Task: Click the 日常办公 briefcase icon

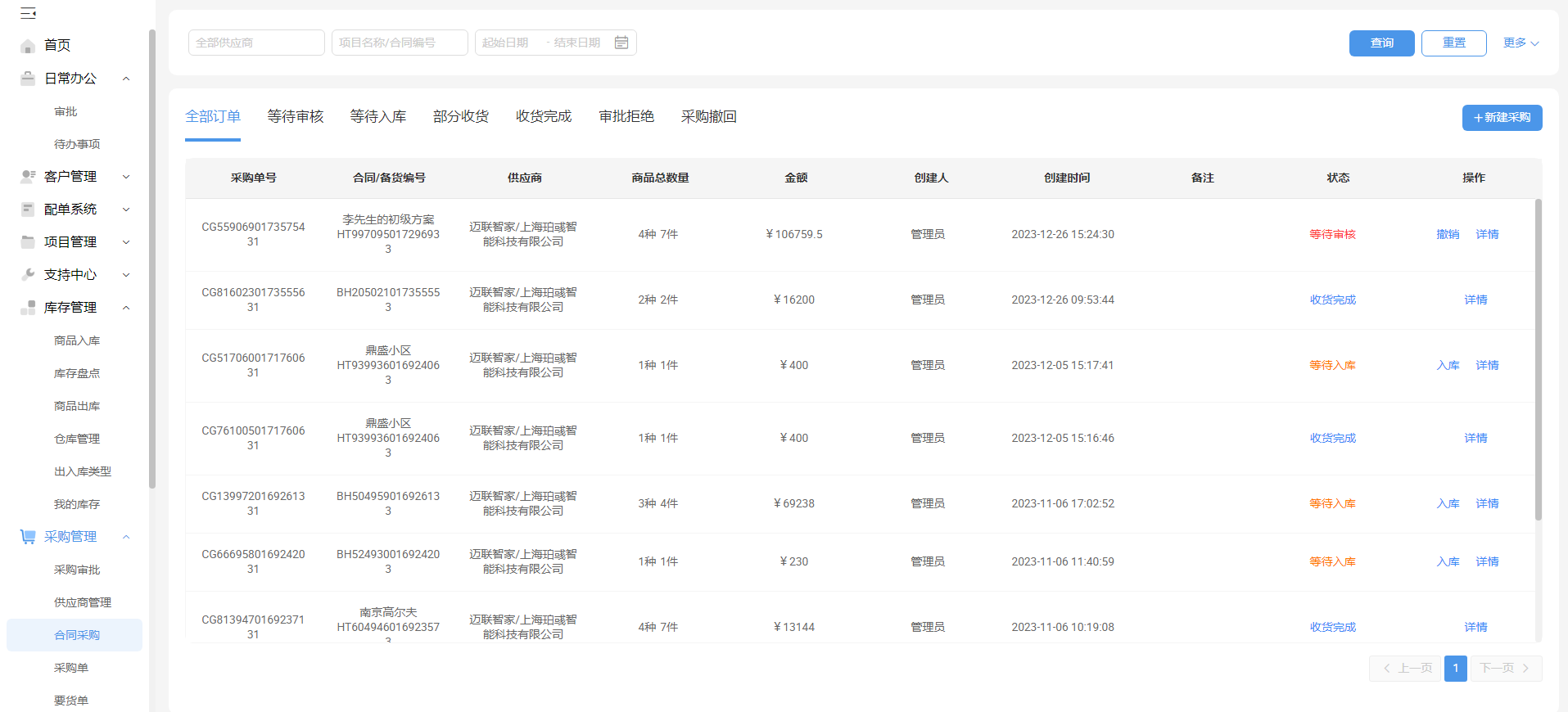Action: tap(28, 79)
